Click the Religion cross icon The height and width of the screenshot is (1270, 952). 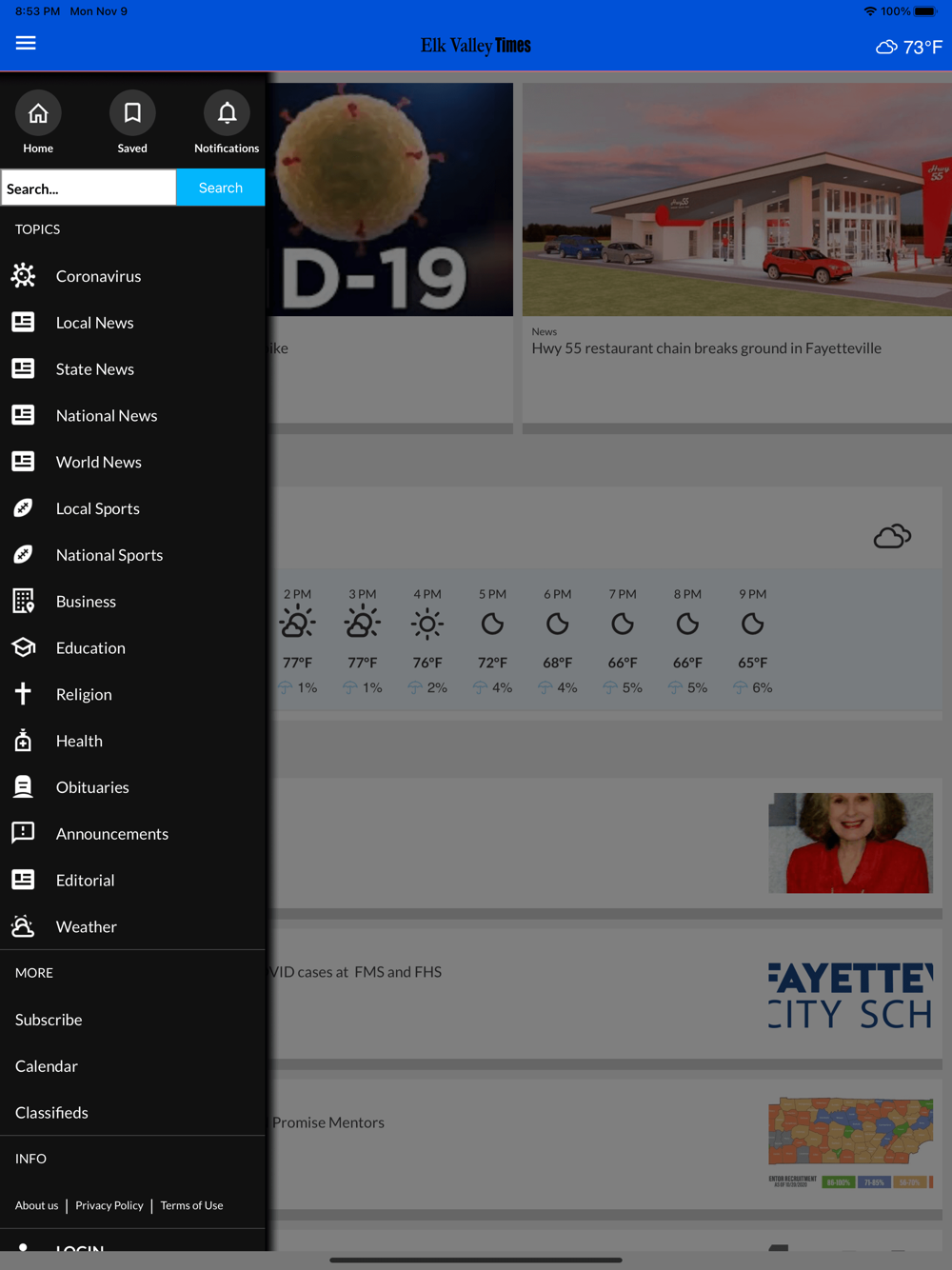[x=23, y=693]
